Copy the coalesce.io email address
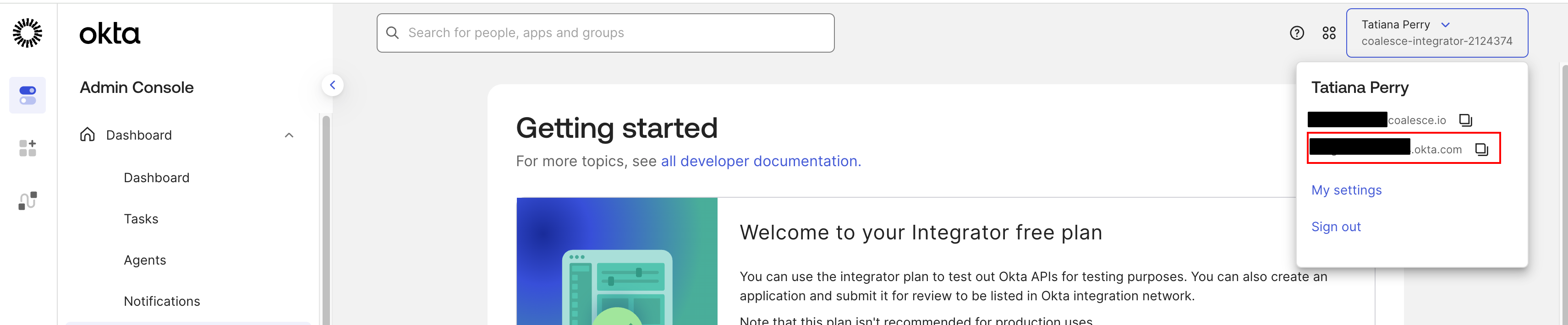The image size is (1568, 325). click(1465, 120)
